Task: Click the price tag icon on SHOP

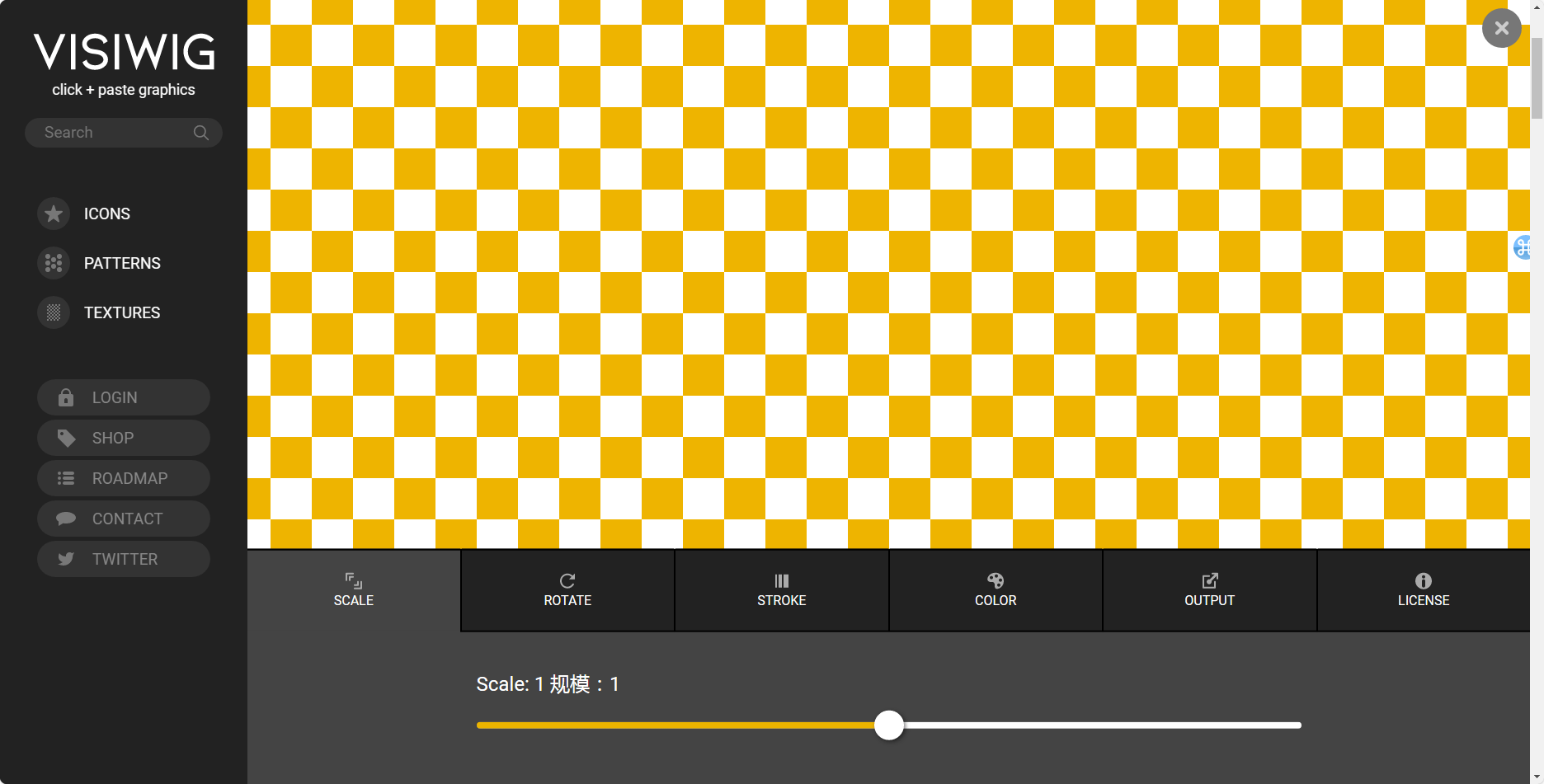Action: coord(66,438)
